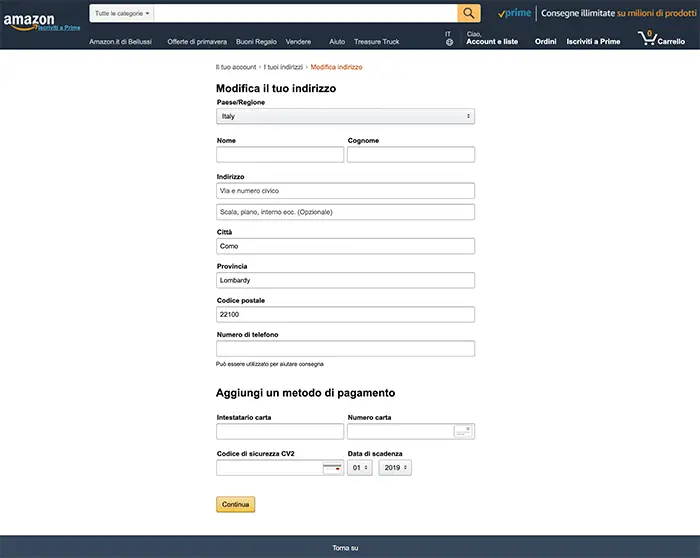Screen dimensions: 700x558
Task: Open the shopping cart icon
Action: tap(647, 38)
